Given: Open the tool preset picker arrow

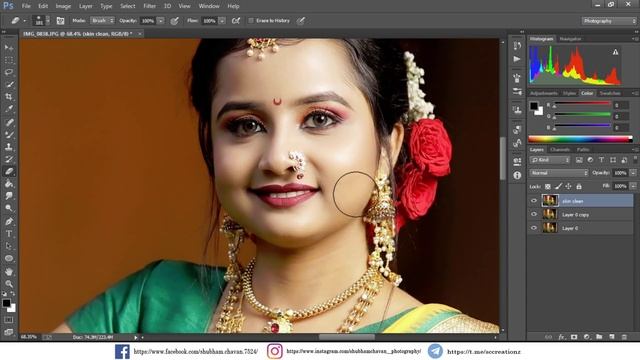Looking at the screenshot, I should (x=24, y=20).
